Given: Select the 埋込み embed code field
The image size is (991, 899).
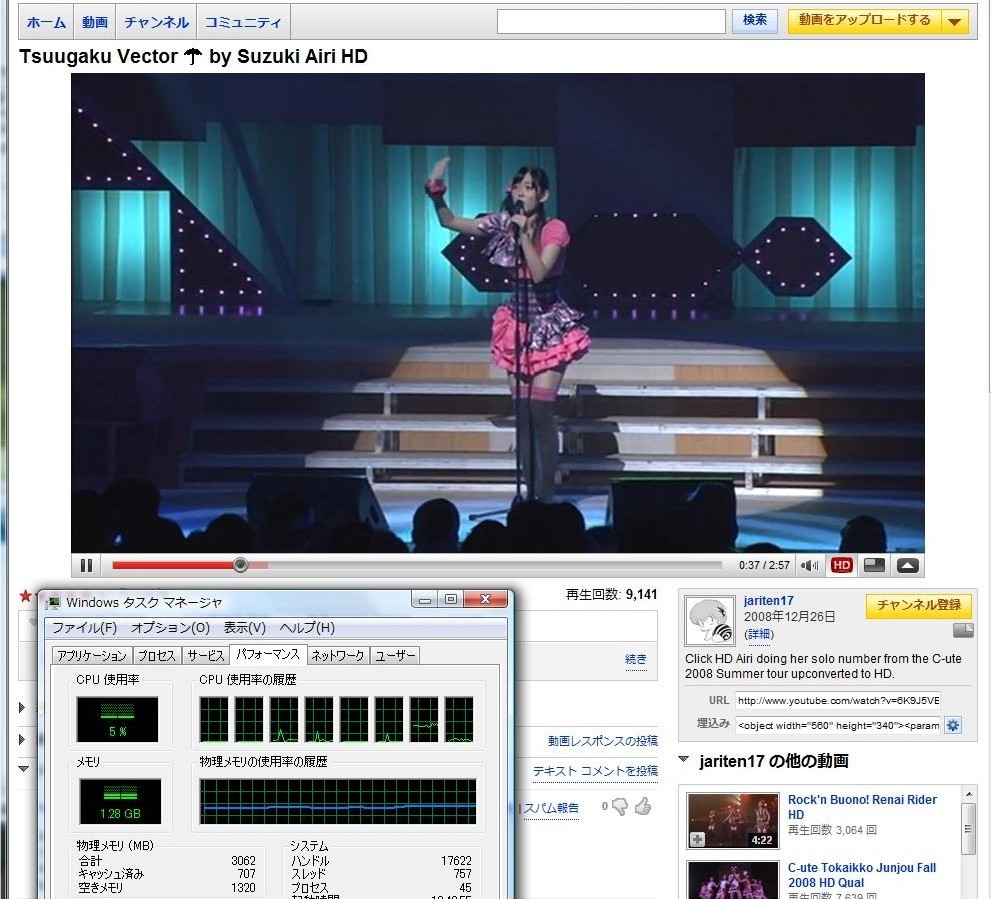Looking at the screenshot, I should coord(837,725).
